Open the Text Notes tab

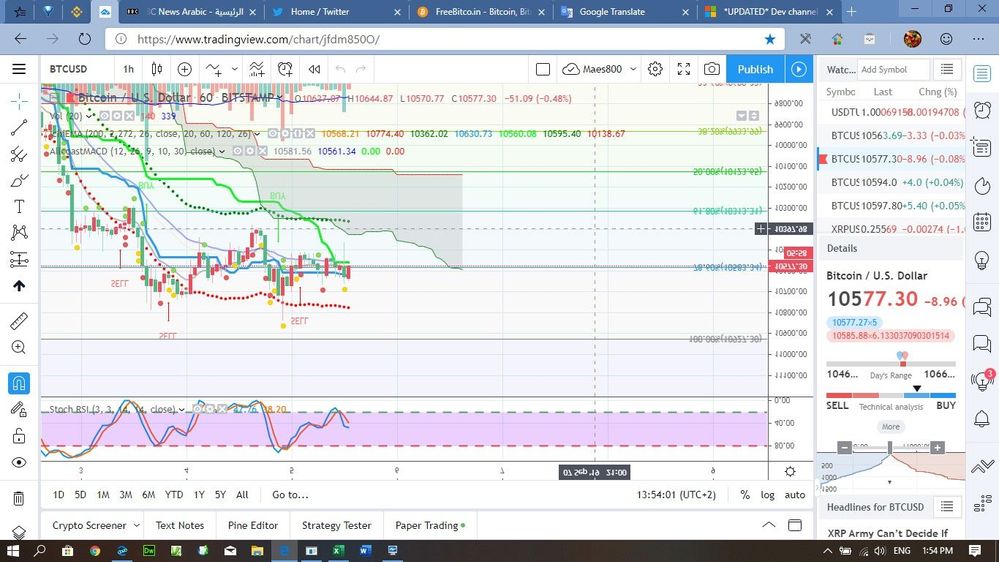point(180,525)
